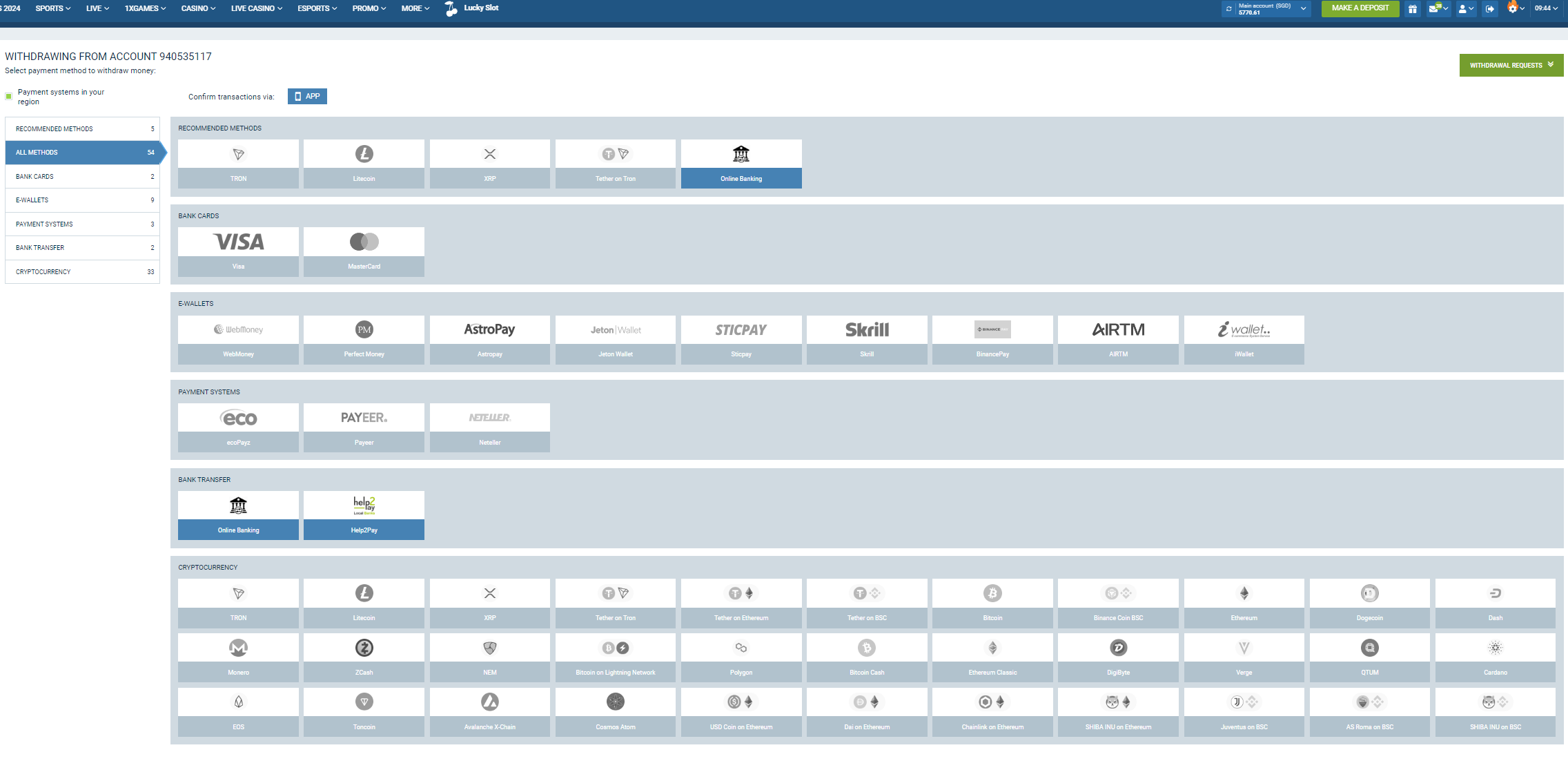The image size is (1568, 761).
Task: Select the Visa bank card method
Action: point(238,252)
